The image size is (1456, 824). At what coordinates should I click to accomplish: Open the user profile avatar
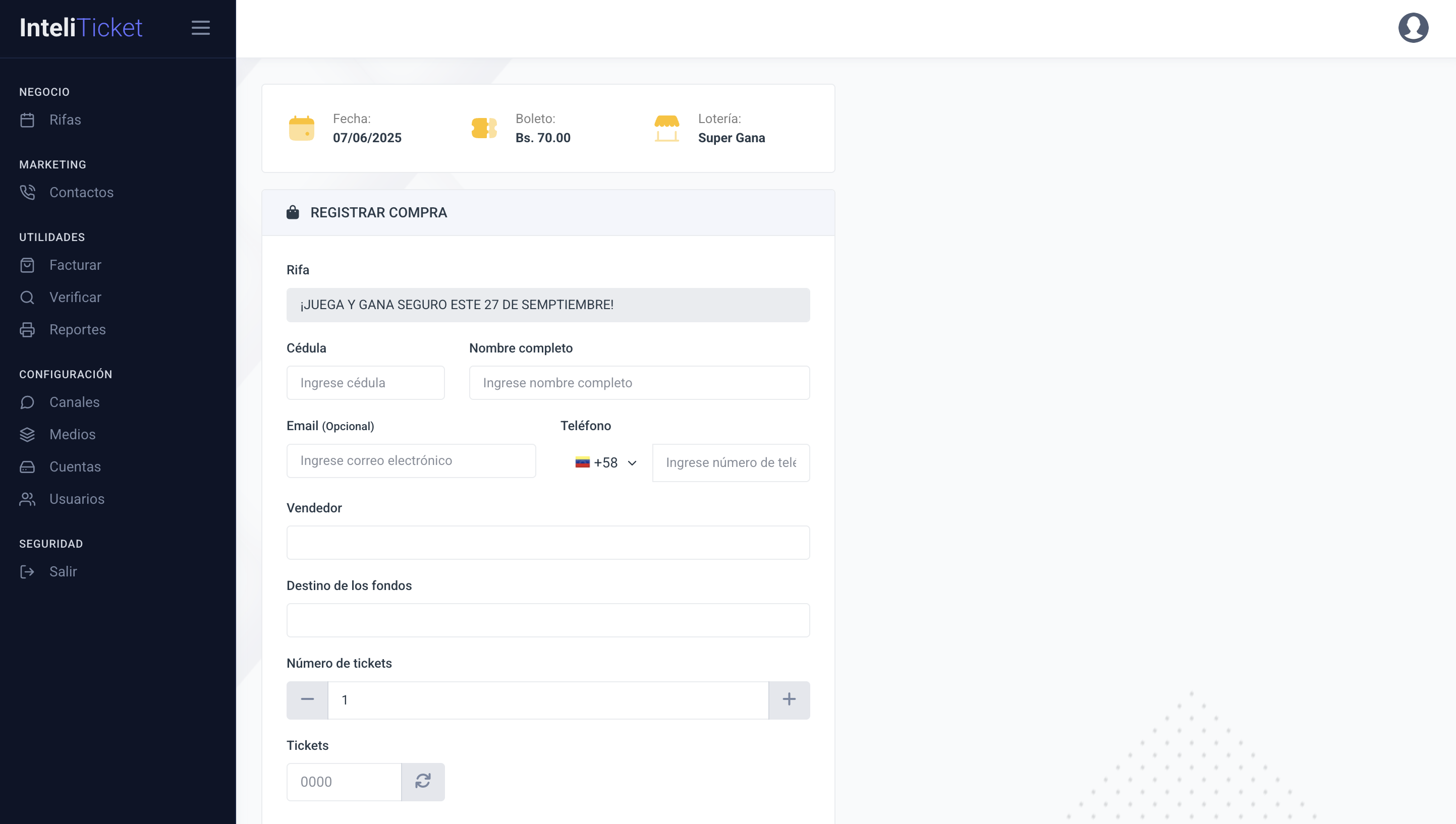(x=1413, y=28)
